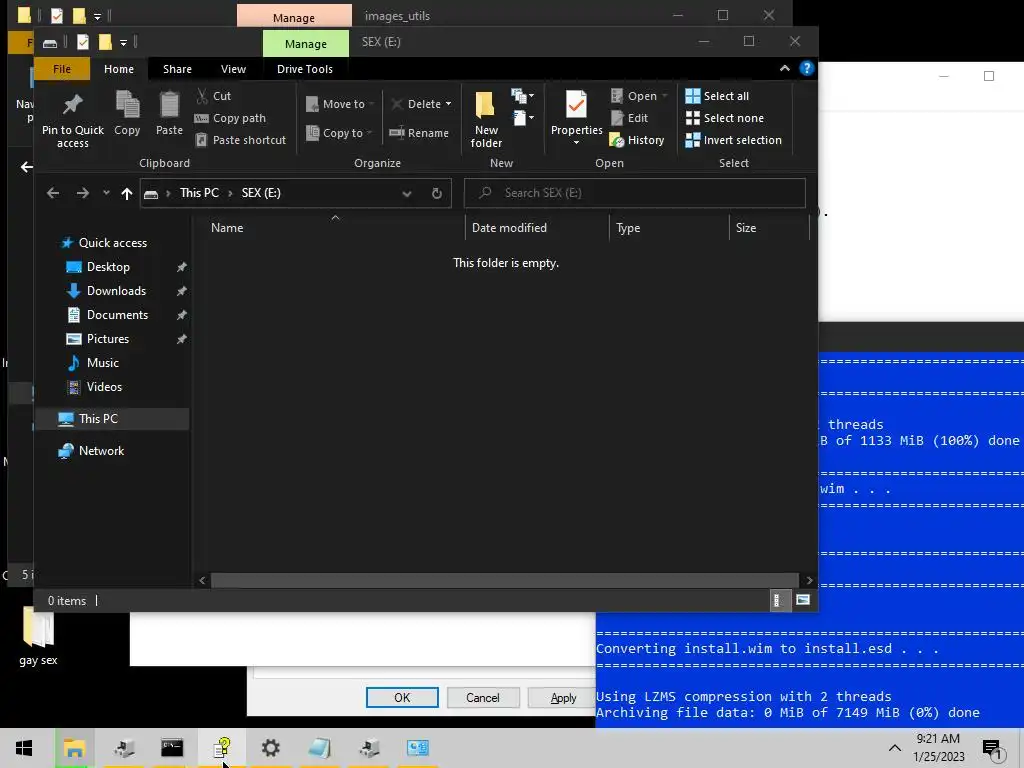Sort by the Name column header
This screenshot has width=1024, height=768.
(x=335, y=228)
